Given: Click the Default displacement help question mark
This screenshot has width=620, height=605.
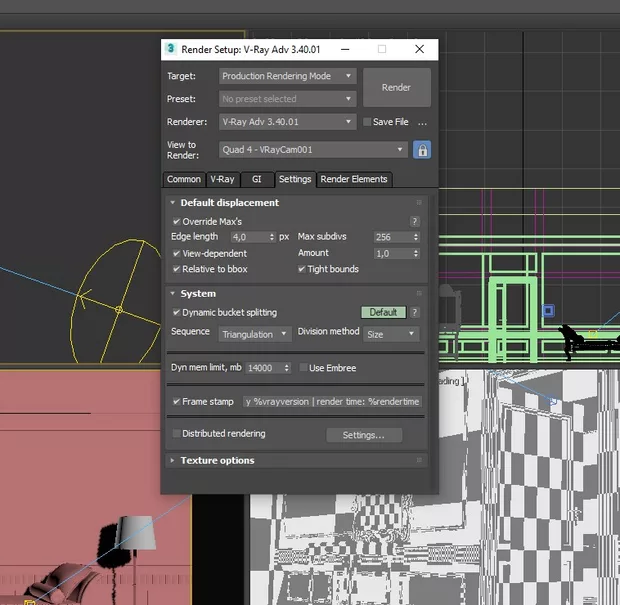Looking at the screenshot, I should (414, 221).
